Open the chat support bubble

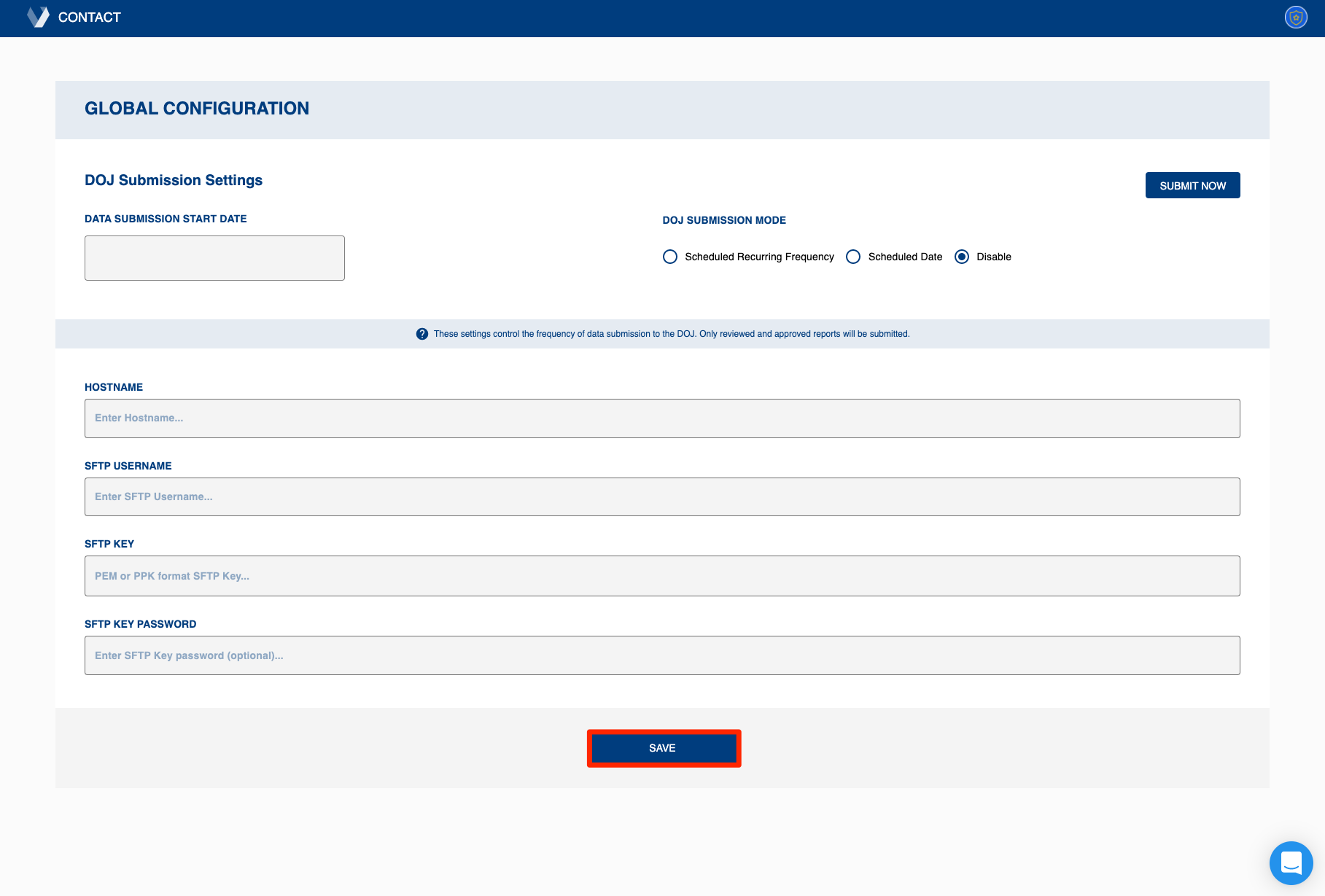point(1291,862)
